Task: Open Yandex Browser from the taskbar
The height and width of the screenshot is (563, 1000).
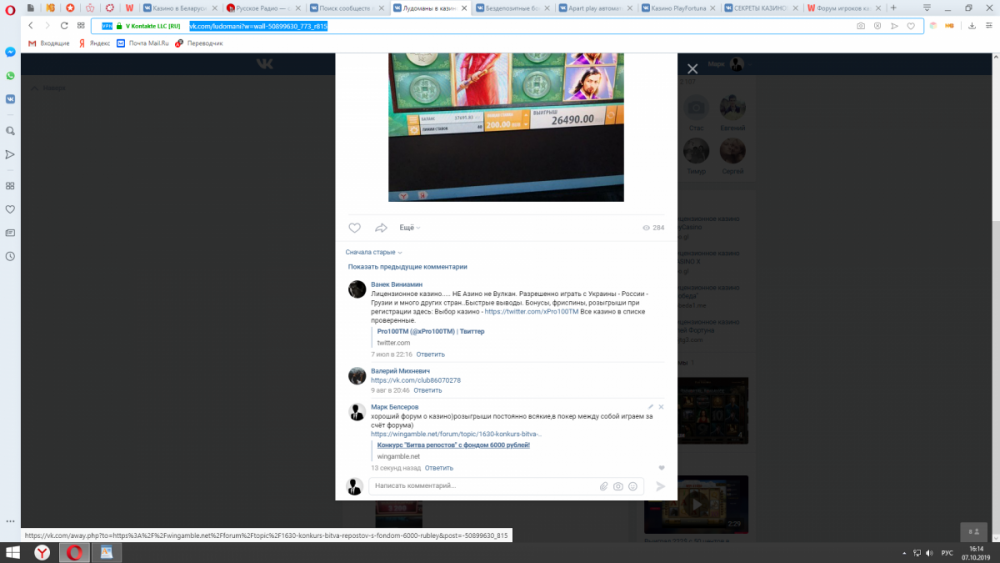Action: pyautogui.click(x=42, y=552)
